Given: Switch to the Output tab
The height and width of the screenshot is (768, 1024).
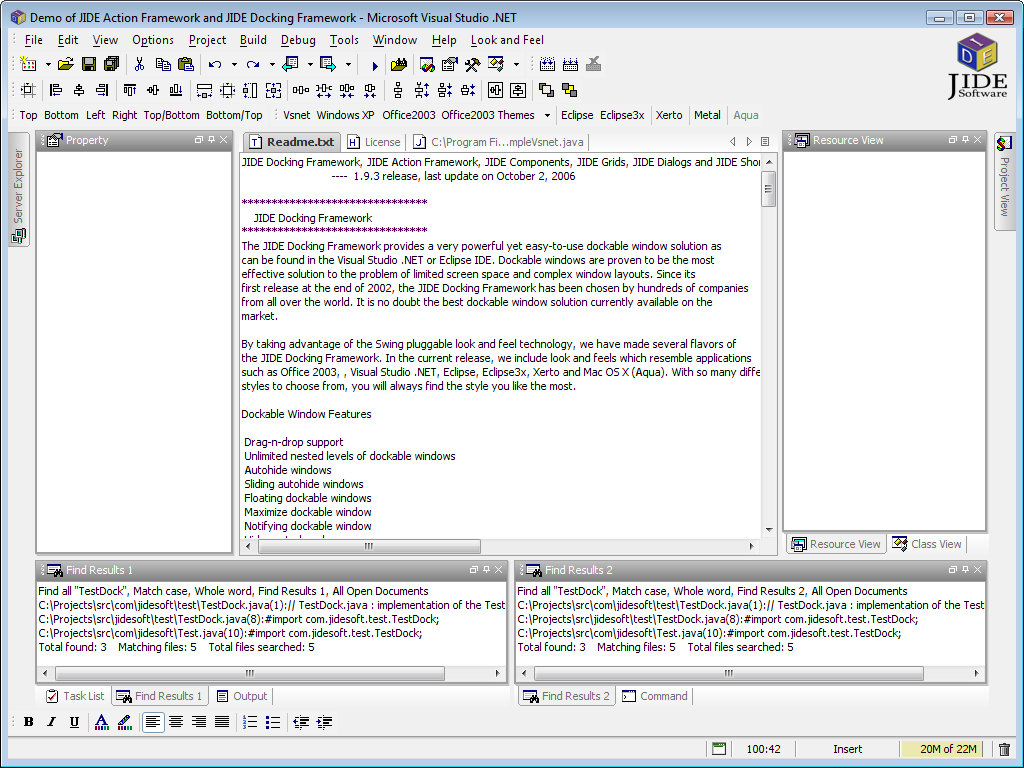Looking at the screenshot, I should 242,696.
